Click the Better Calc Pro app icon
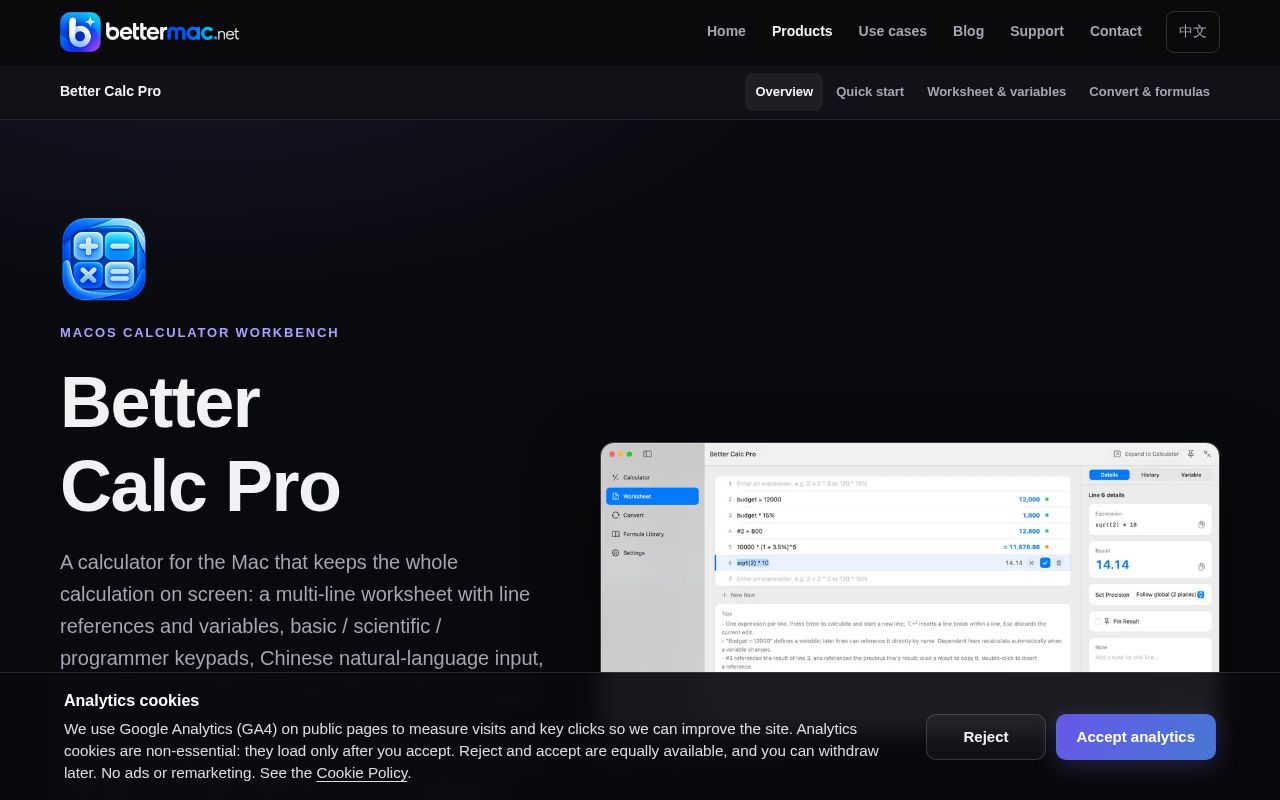This screenshot has height=800, width=1280. tap(104, 259)
